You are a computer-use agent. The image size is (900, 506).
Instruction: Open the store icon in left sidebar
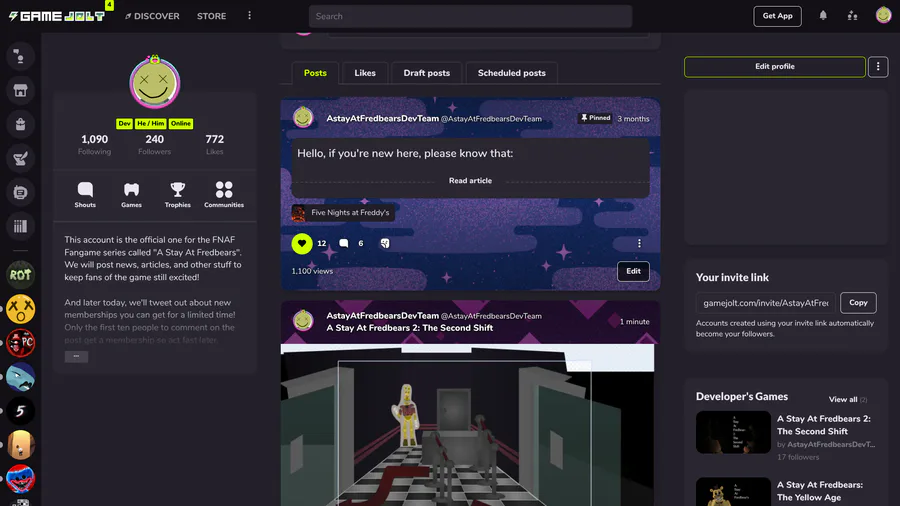pyautogui.click(x=20, y=90)
